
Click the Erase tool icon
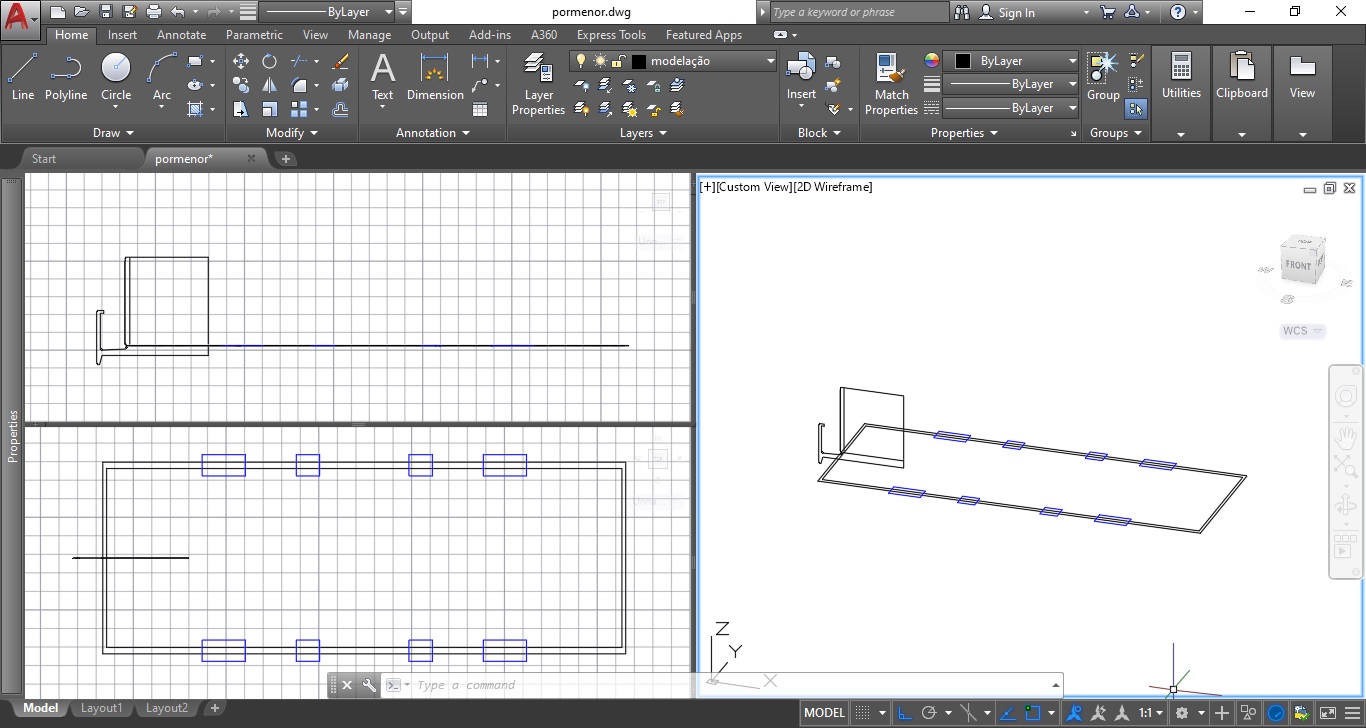click(340, 61)
